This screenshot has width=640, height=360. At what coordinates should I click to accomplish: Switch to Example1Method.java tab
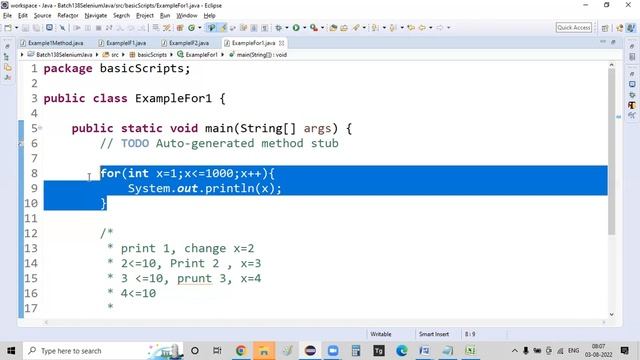tap(52, 43)
